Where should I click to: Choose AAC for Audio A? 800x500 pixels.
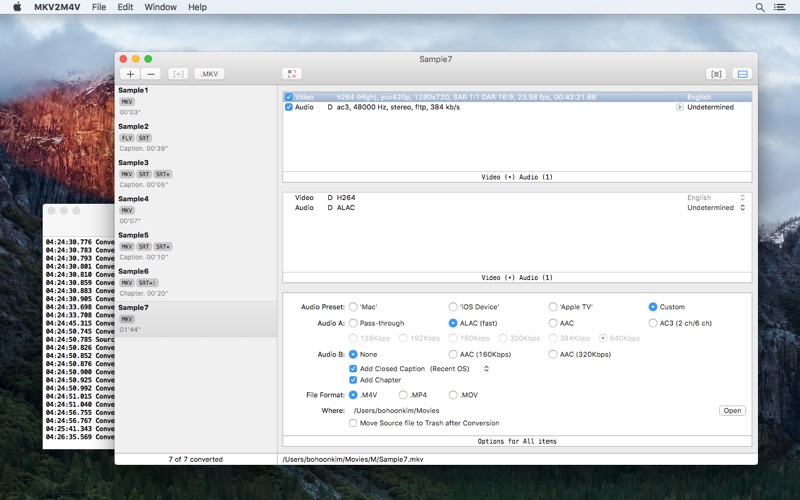click(553, 323)
